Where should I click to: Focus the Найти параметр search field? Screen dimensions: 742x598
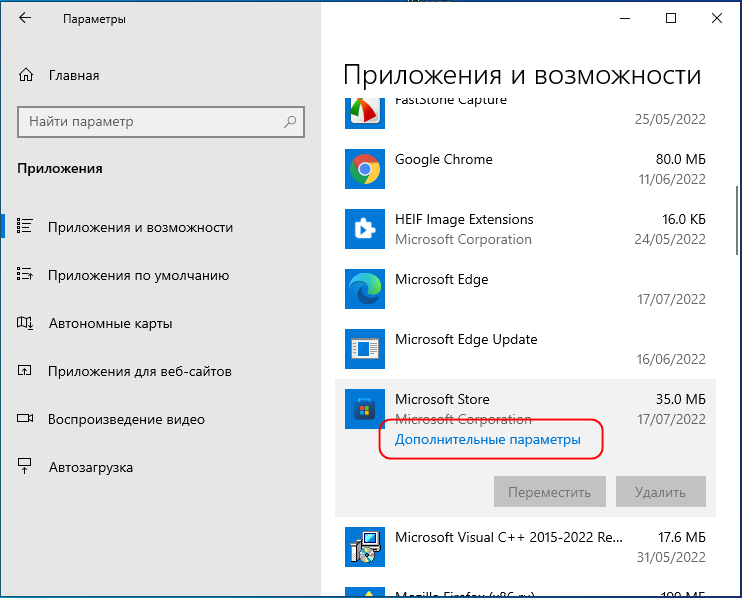(160, 122)
